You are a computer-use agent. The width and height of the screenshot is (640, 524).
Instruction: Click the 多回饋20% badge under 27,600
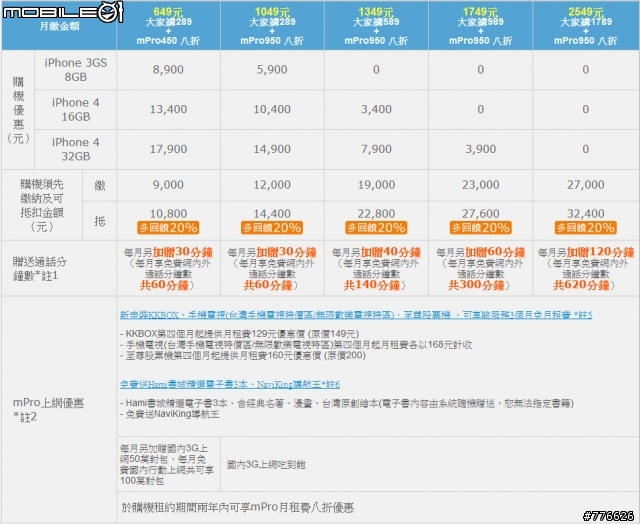(480, 228)
